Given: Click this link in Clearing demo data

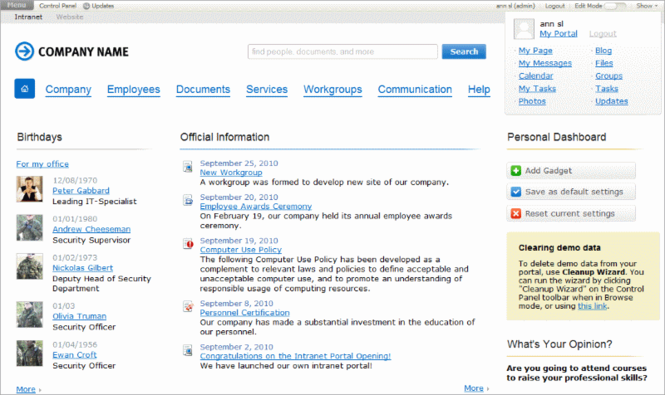Looking at the screenshot, I should point(592,306).
